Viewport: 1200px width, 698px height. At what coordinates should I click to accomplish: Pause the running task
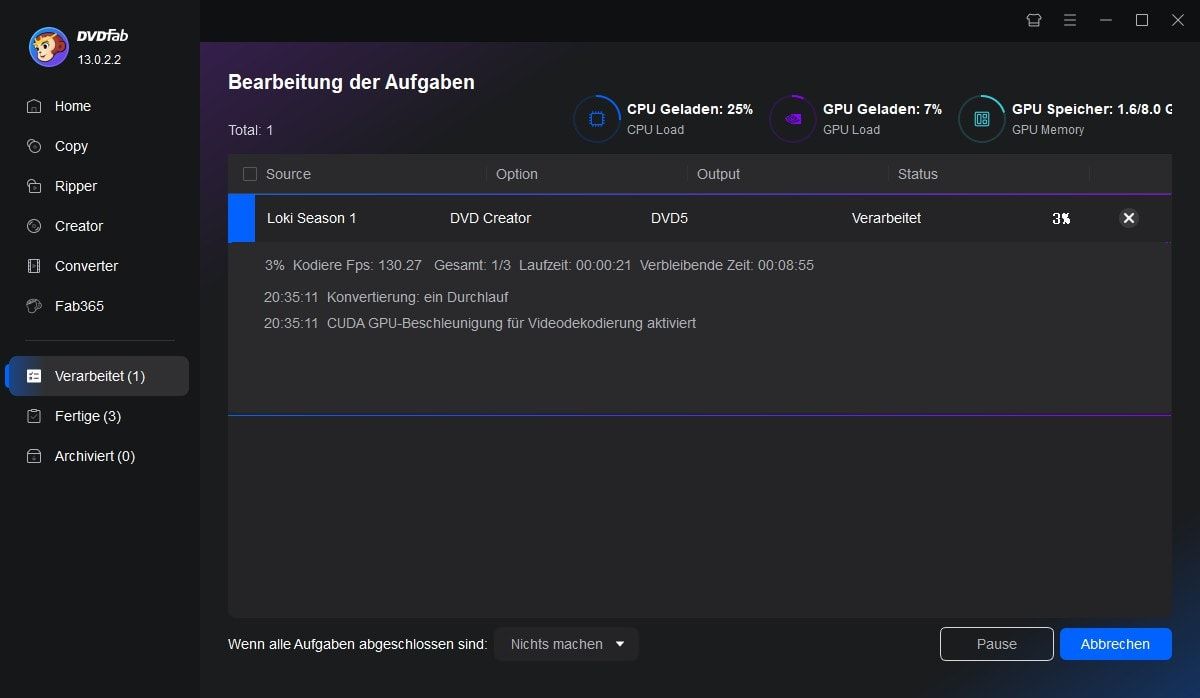pos(996,644)
